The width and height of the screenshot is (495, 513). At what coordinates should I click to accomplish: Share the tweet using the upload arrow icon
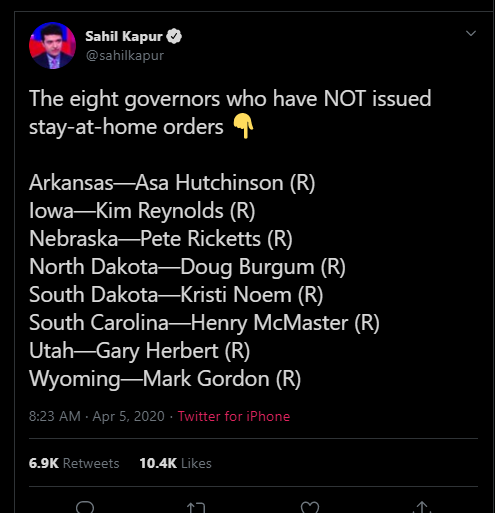pyautogui.click(x=422, y=507)
